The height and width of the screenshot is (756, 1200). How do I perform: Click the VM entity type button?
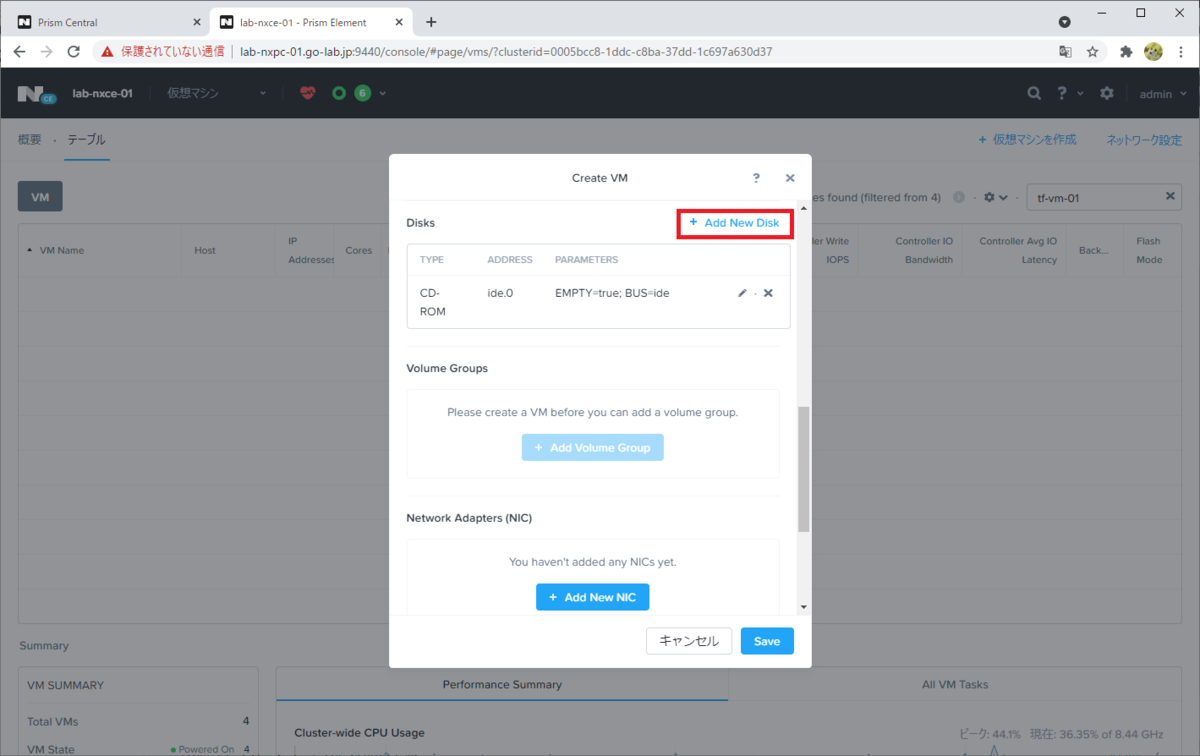click(40, 197)
